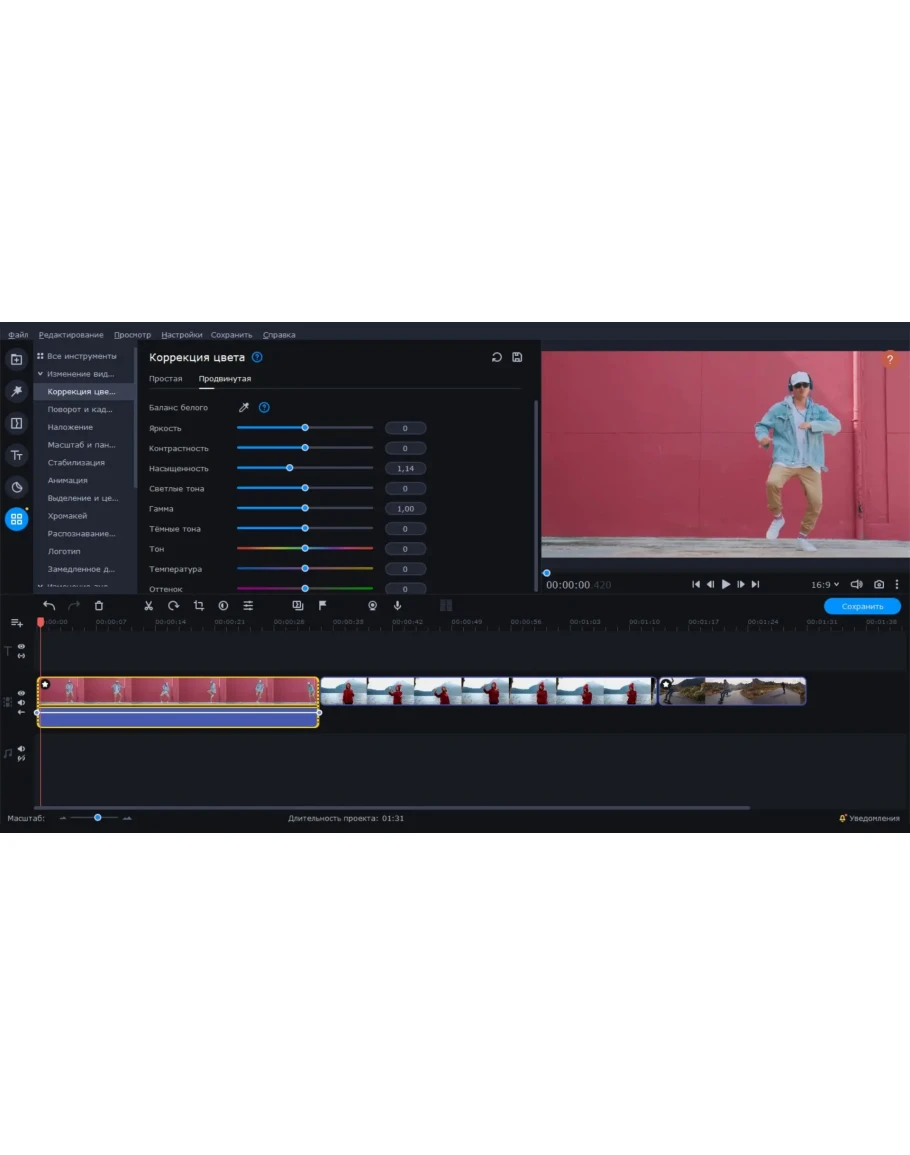
Task: Reset color correction with the circular arrow
Action: pos(497,358)
